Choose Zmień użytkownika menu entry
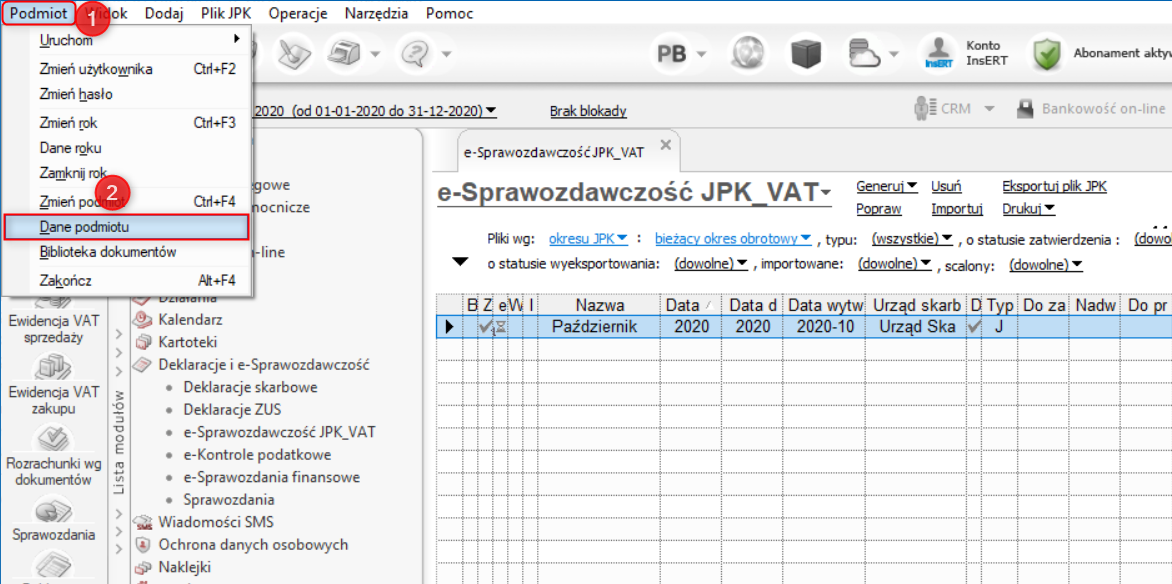1172x584 pixels. (x=126, y=69)
